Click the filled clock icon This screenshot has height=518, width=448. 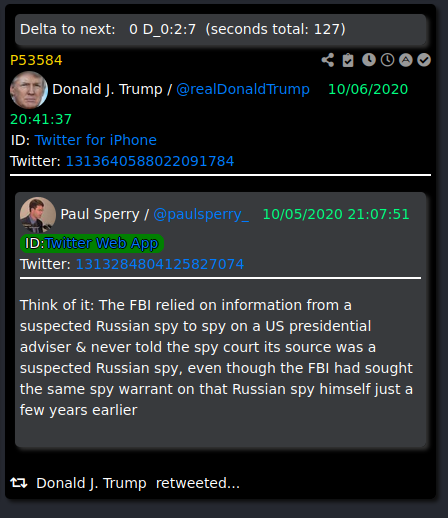(x=369, y=60)
